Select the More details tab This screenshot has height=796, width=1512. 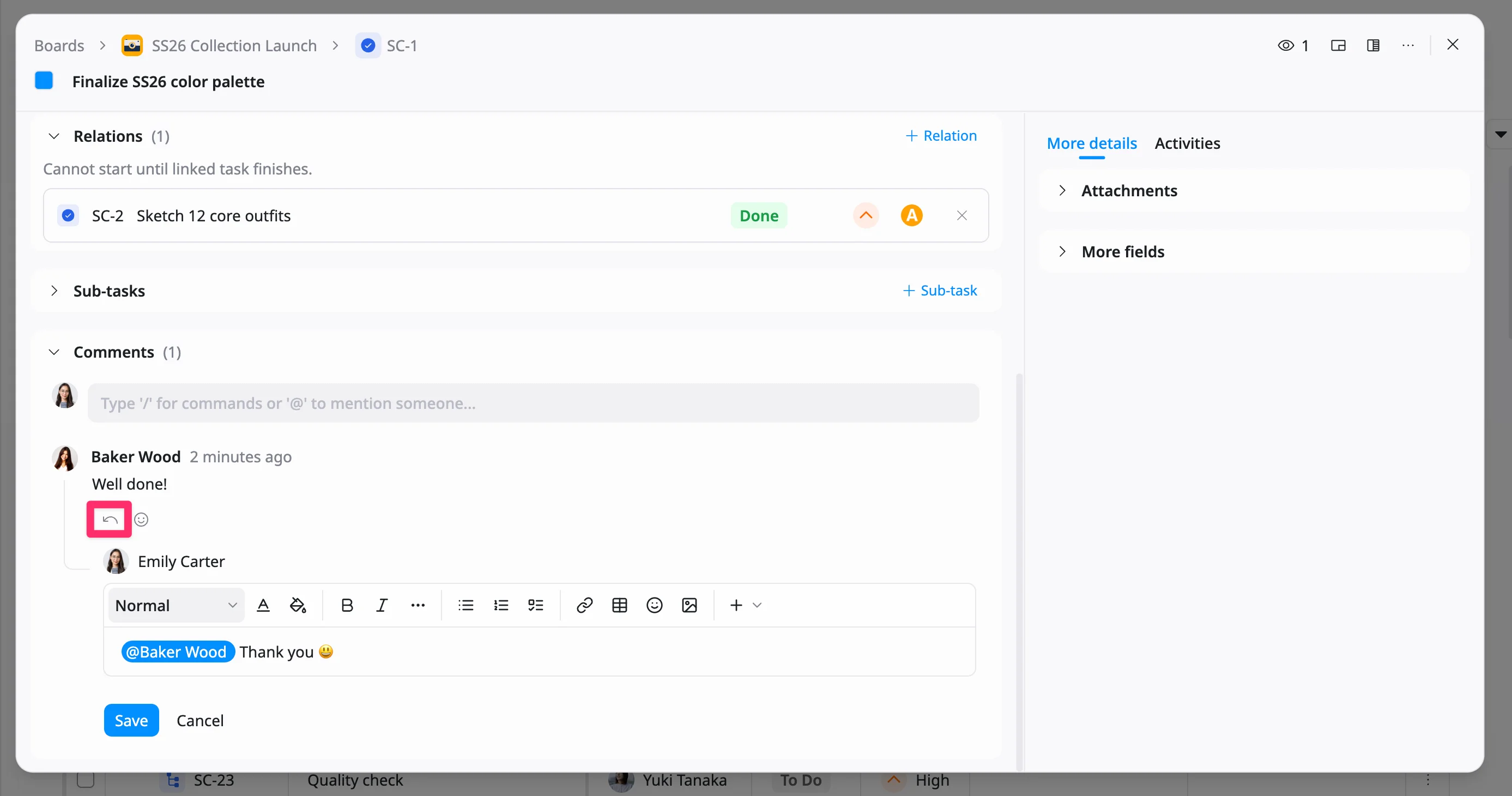(x=1092, y=143)
